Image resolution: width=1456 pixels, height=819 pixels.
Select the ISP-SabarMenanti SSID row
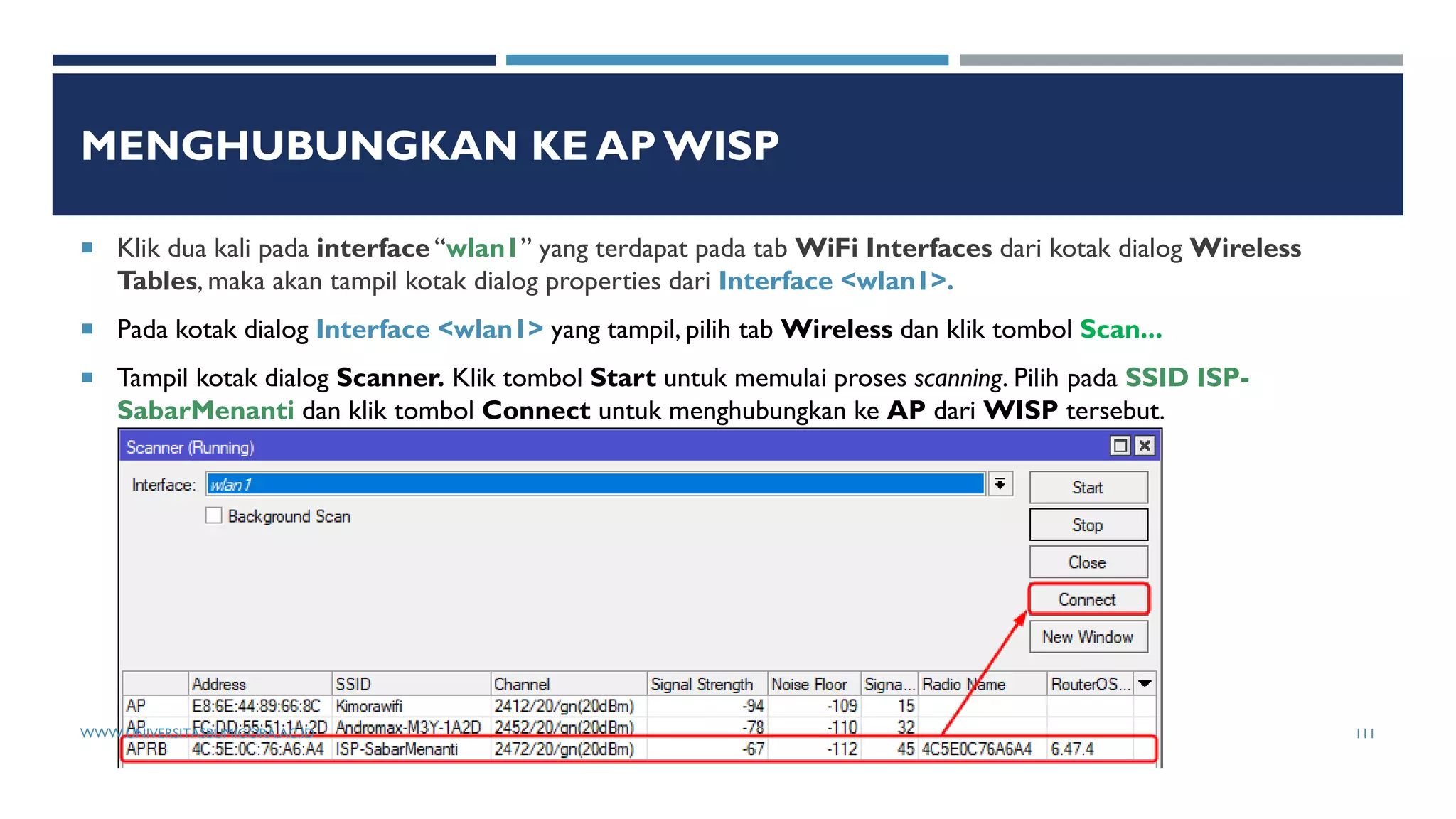[x=638, y=749]
